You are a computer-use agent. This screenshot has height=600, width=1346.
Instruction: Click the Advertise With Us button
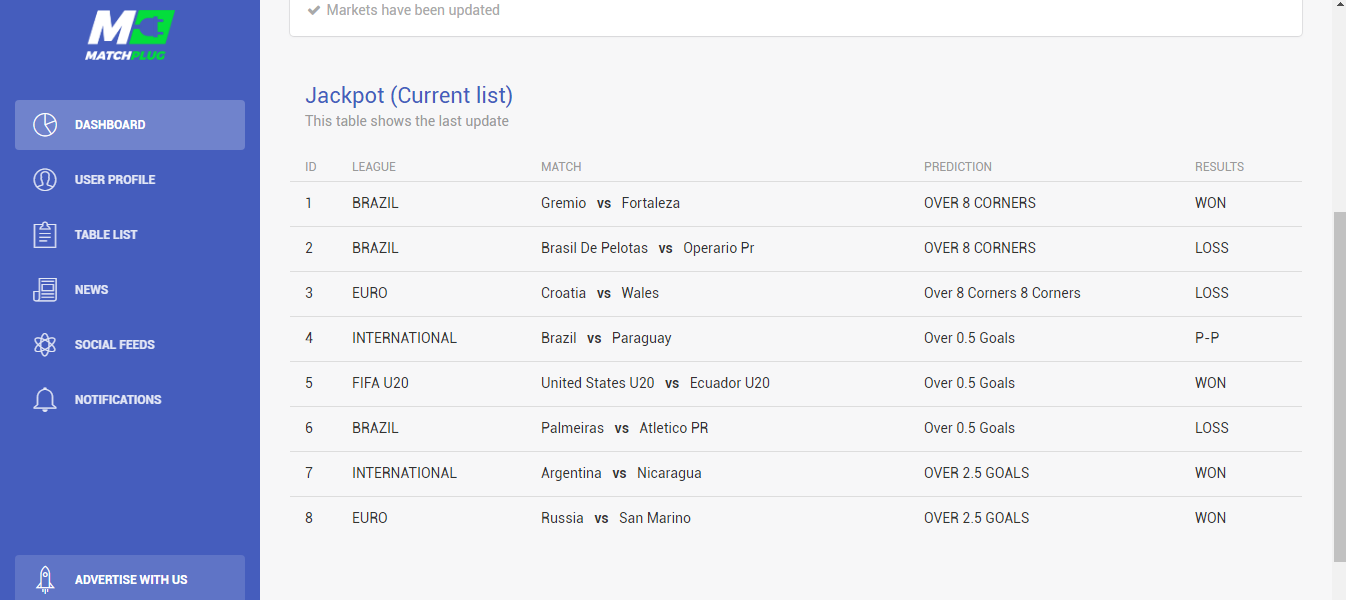pyautogui.click(x=130, y=578)
